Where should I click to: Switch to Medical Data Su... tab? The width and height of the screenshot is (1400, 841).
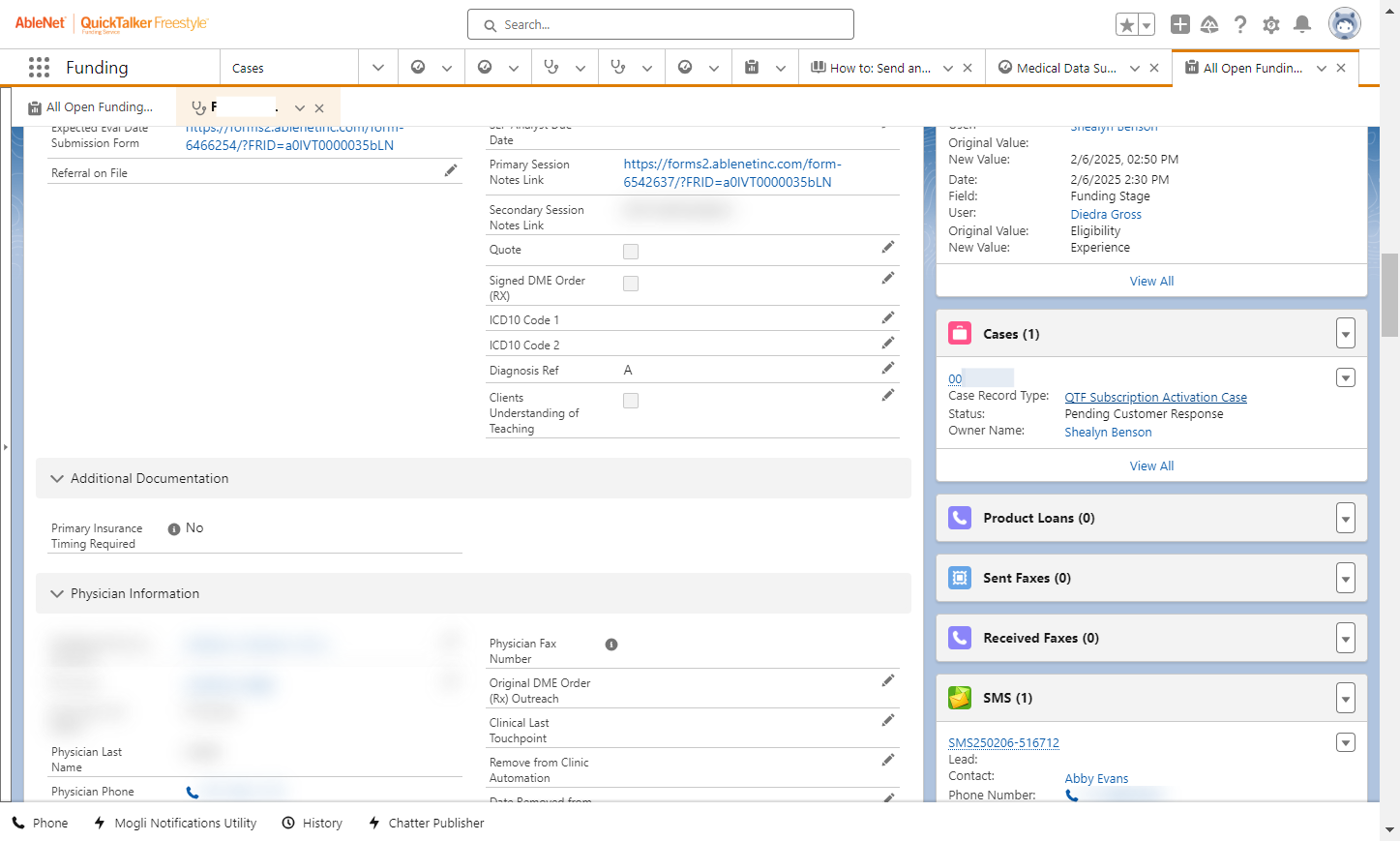(1057, 68)
